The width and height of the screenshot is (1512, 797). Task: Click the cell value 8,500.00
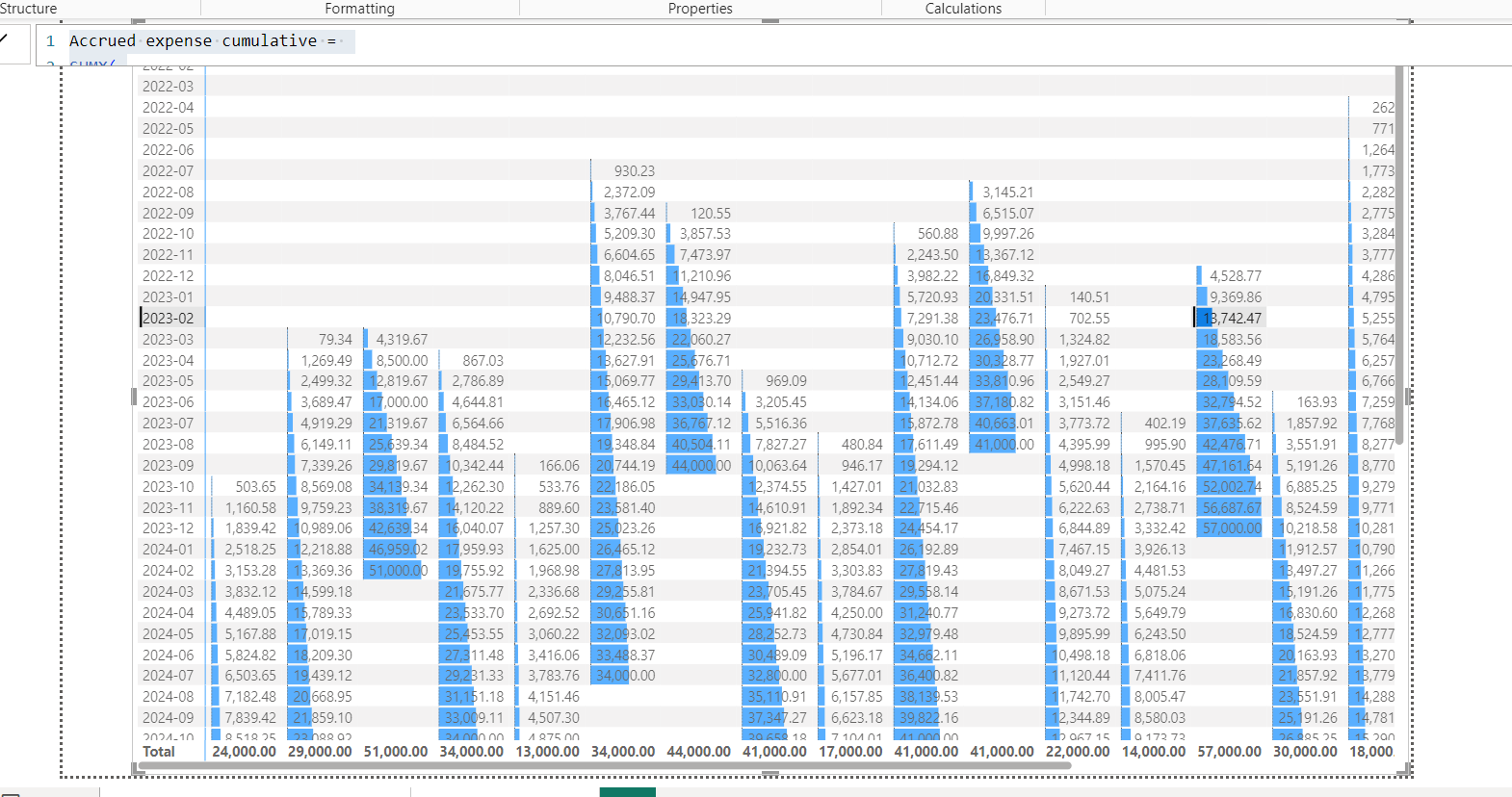[x=402, y=360]
